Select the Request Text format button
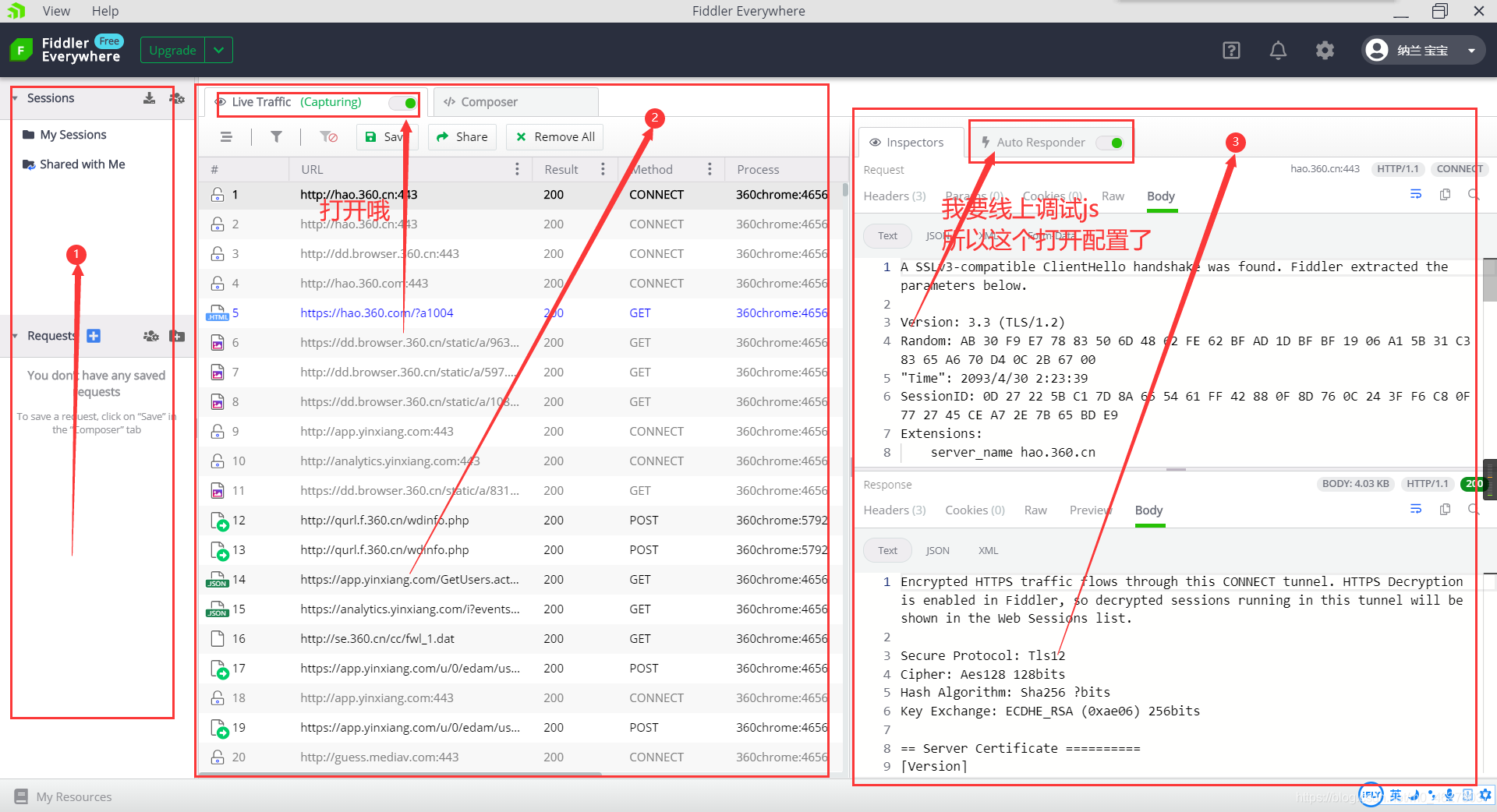The width and height of the screenshot is (1497, 812). click(887, 235)
